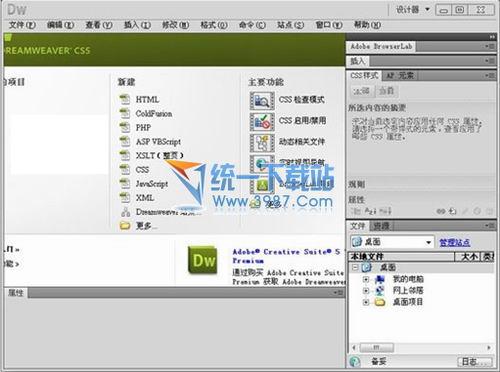The image size is (500, 372).
Task: Click the 大小 column header
Action: [469, 256]
